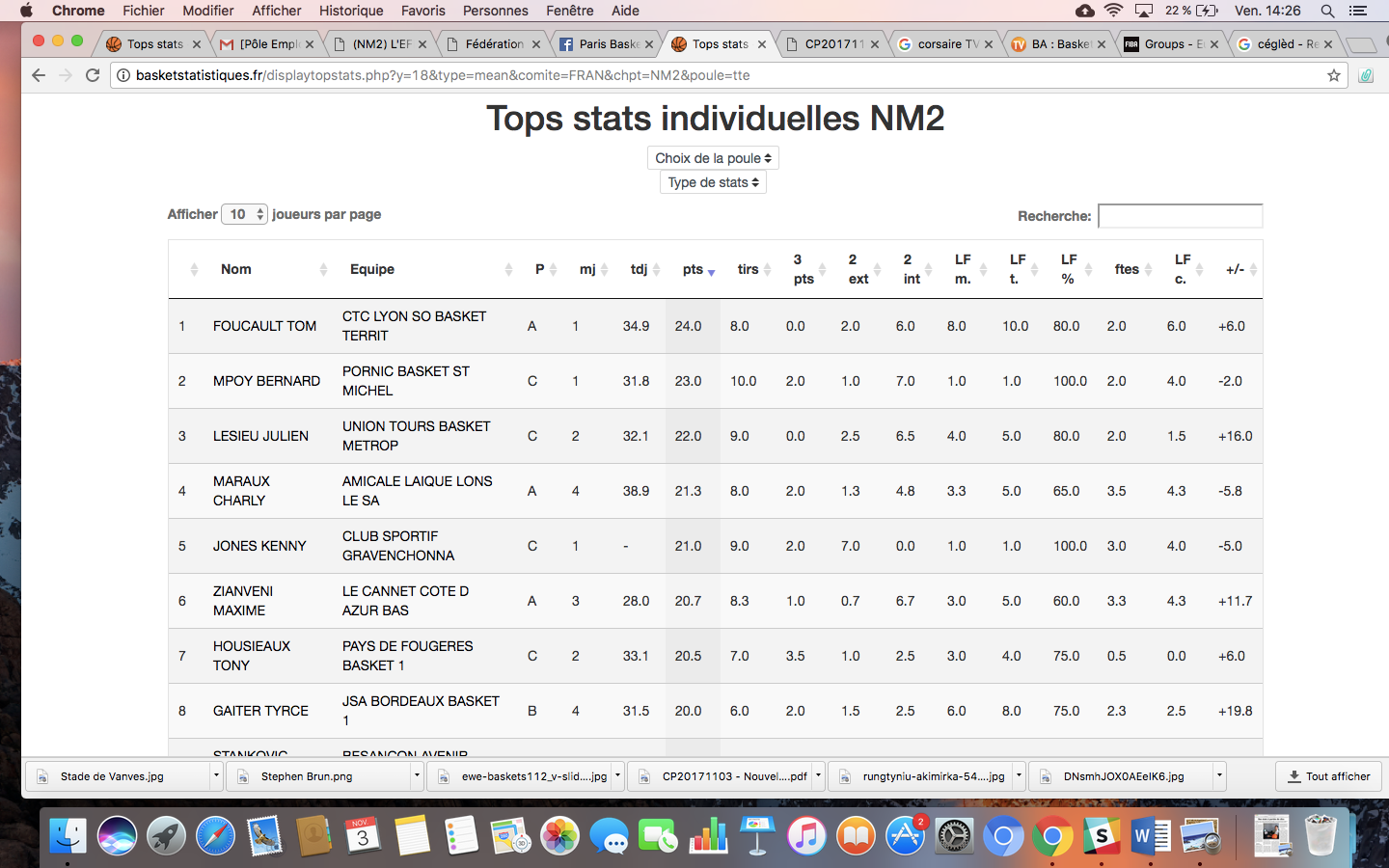Open Notes in the dock
Image resolution: width=1389 pixels, height=868 pixels.
click(x=412, y=835)
